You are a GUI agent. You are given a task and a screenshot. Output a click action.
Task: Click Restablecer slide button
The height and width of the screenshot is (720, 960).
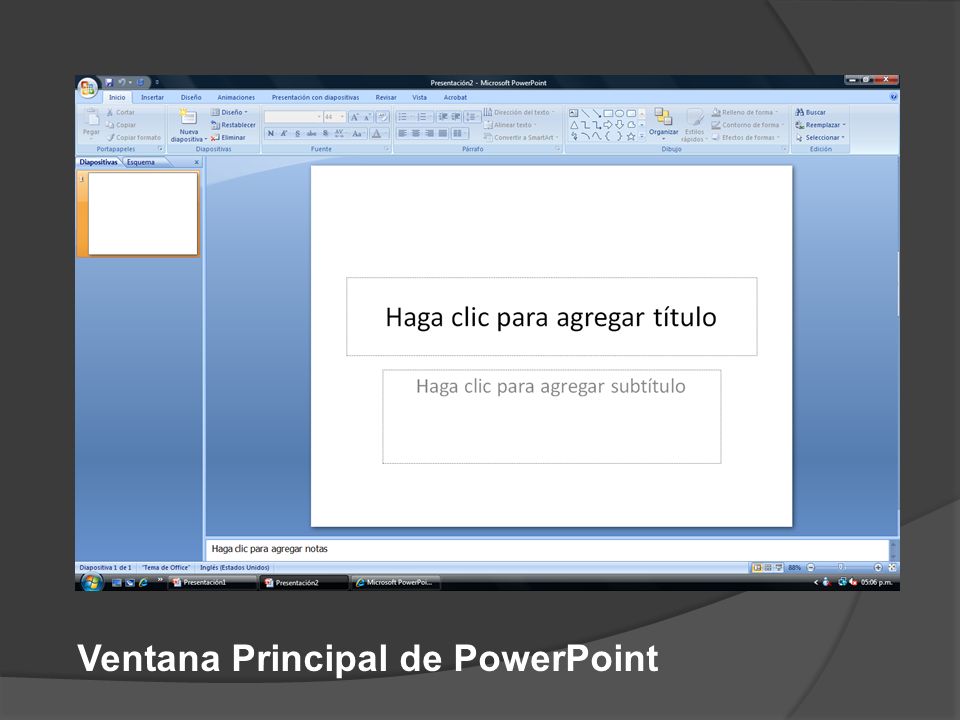point(233,125)
